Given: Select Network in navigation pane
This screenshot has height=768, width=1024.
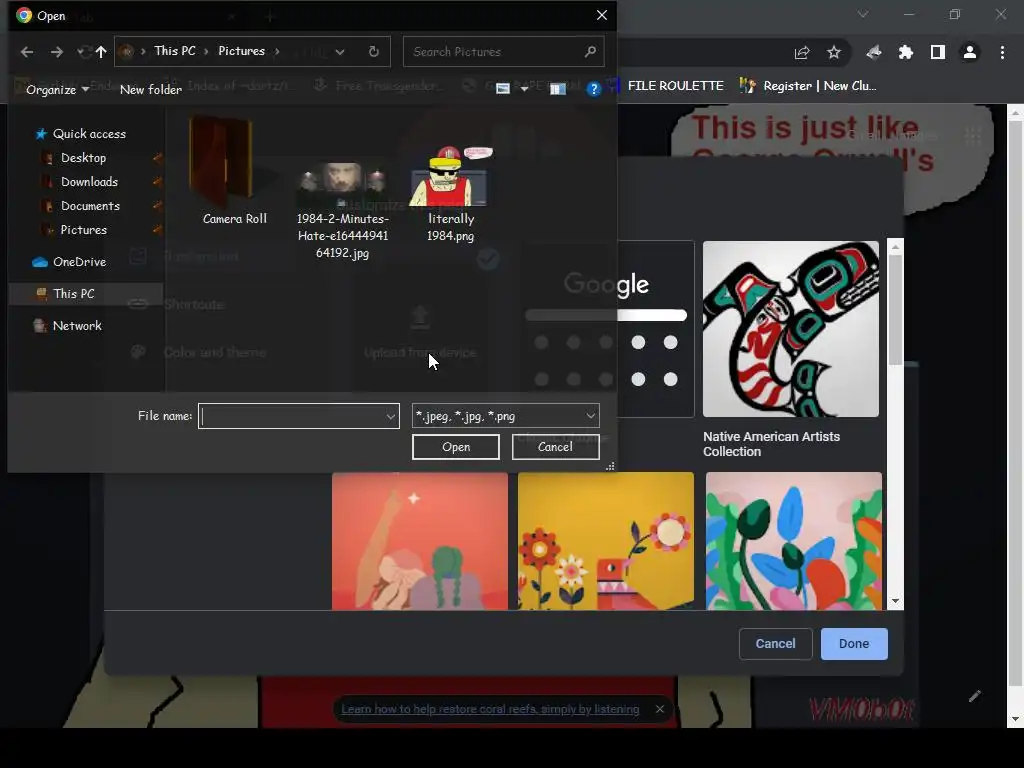Looking at the screenshot, I should [68, 326].
